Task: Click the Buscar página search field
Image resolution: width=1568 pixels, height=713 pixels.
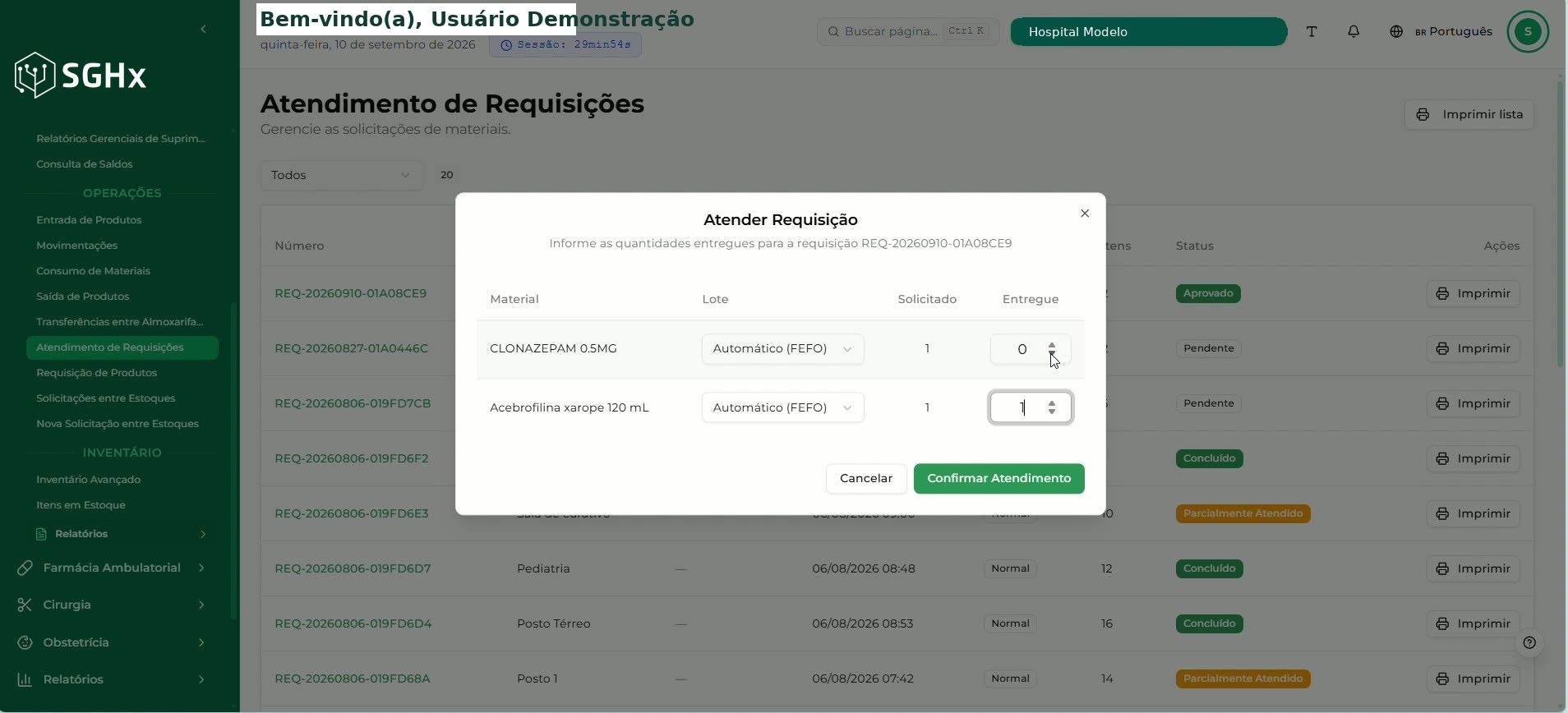Action: [x=908, y=31]
